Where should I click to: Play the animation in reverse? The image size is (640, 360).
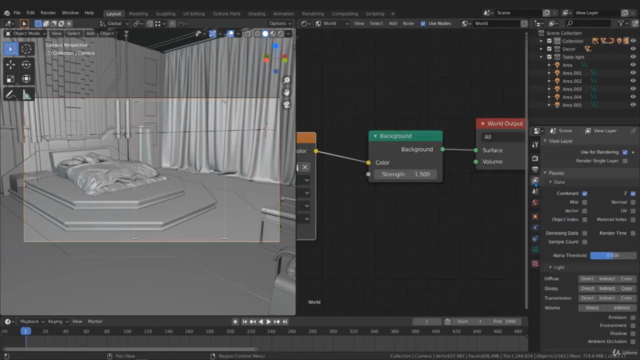tap(261, 322)
